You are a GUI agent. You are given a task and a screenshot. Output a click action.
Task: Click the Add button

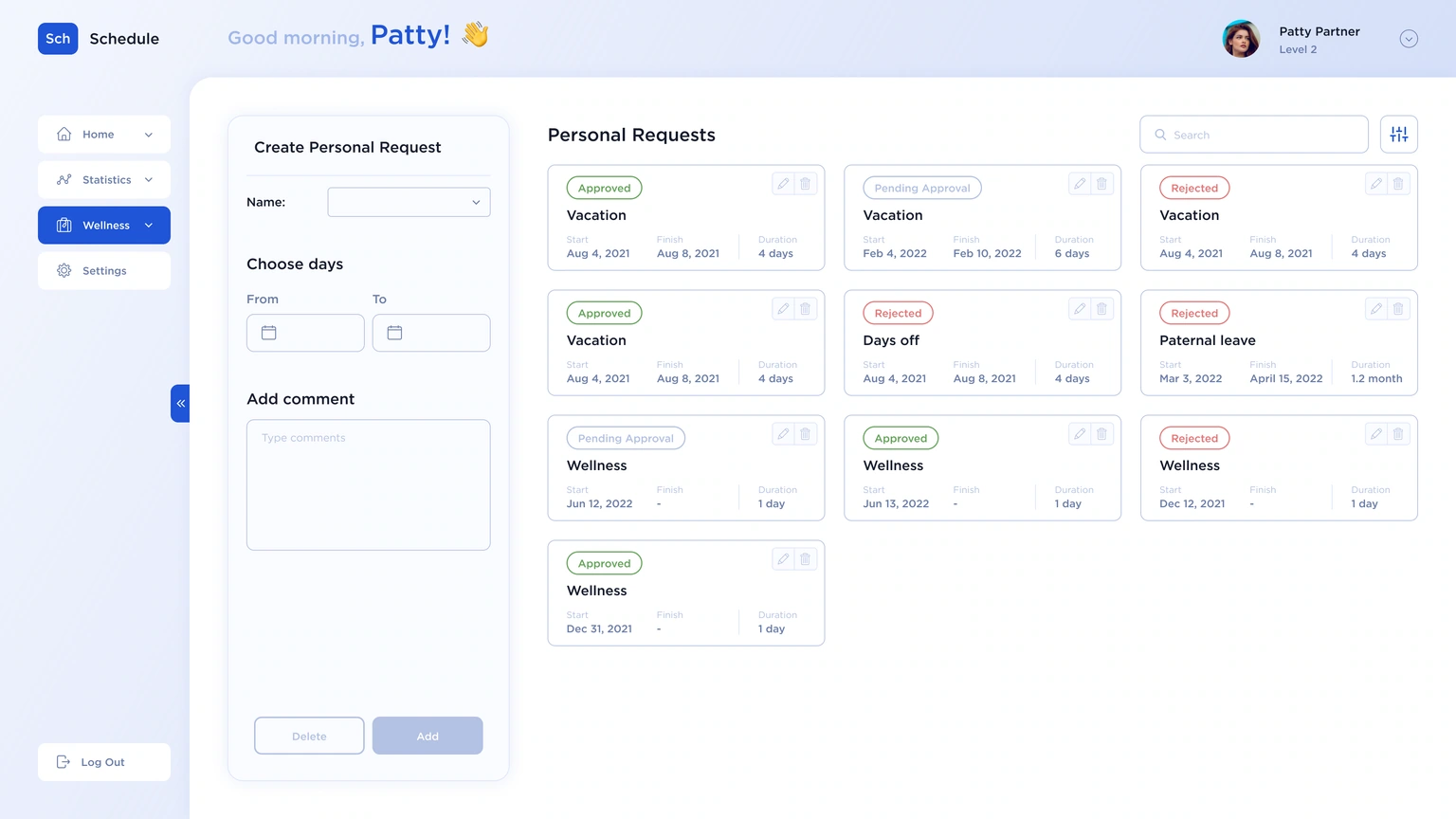pyautogui.click(x=428, y=736)
